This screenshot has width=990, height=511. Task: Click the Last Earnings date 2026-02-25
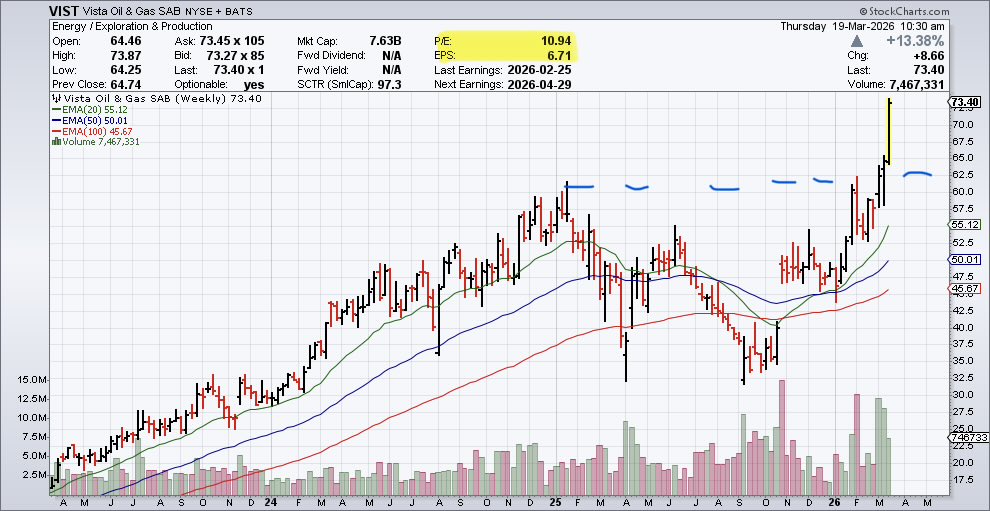pos(539,70)
